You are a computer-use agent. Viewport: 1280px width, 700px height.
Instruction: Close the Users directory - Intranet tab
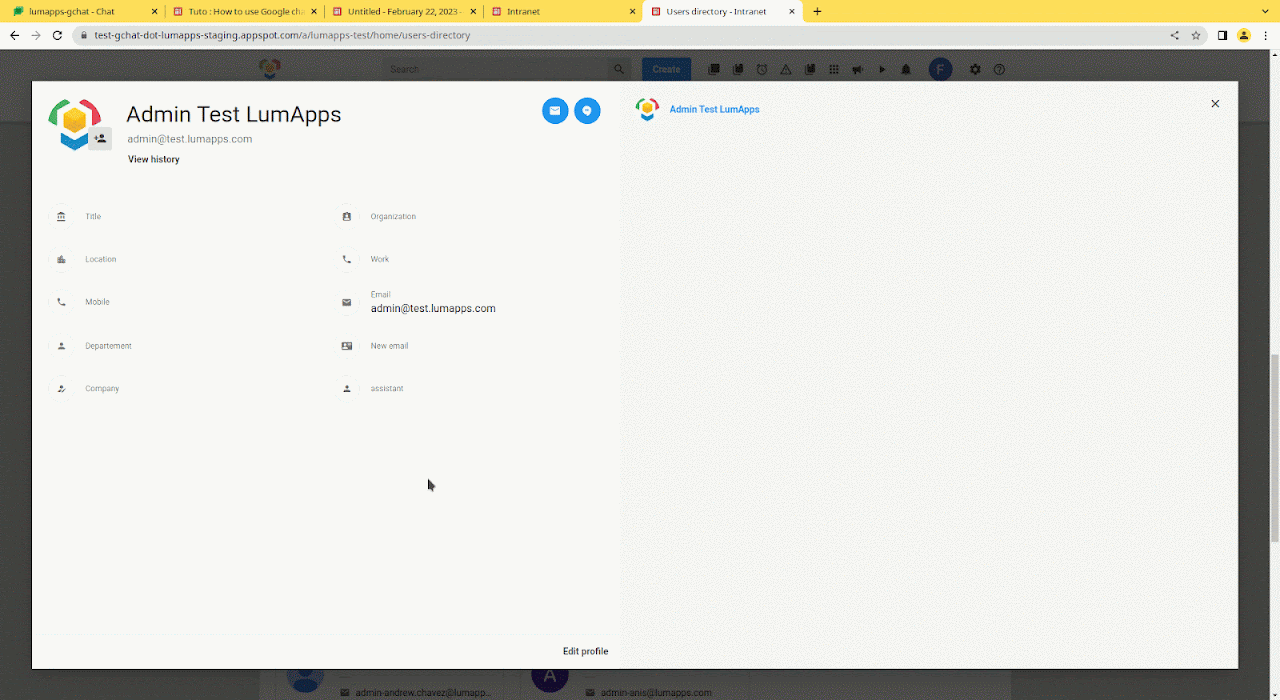(x=792, y=12)
